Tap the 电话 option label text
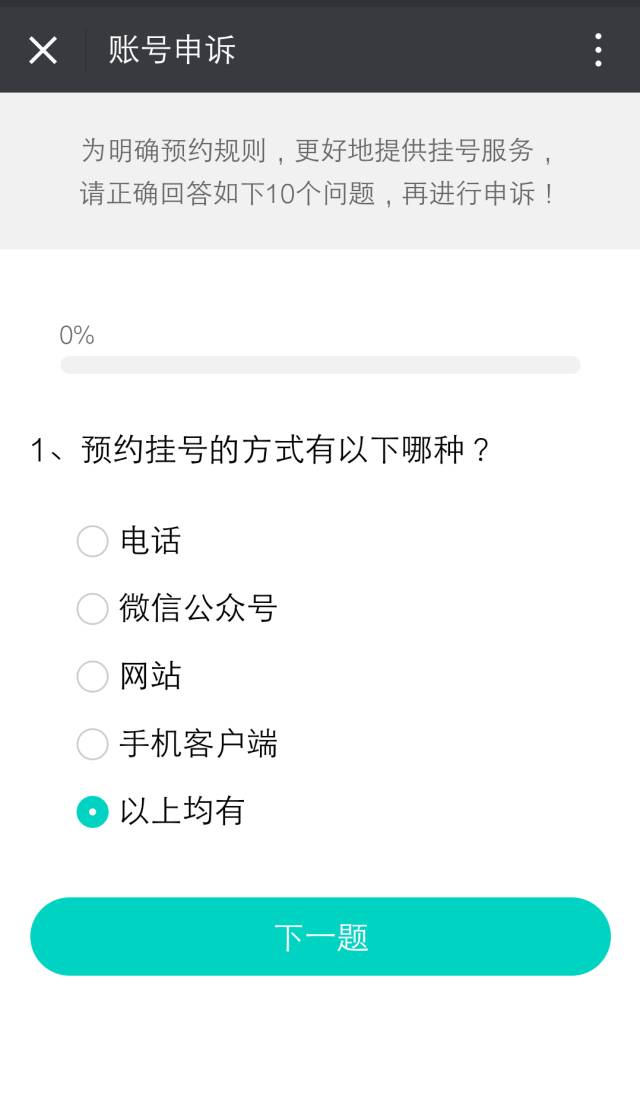The image size is (640, 1095). [x=150, y=541]
